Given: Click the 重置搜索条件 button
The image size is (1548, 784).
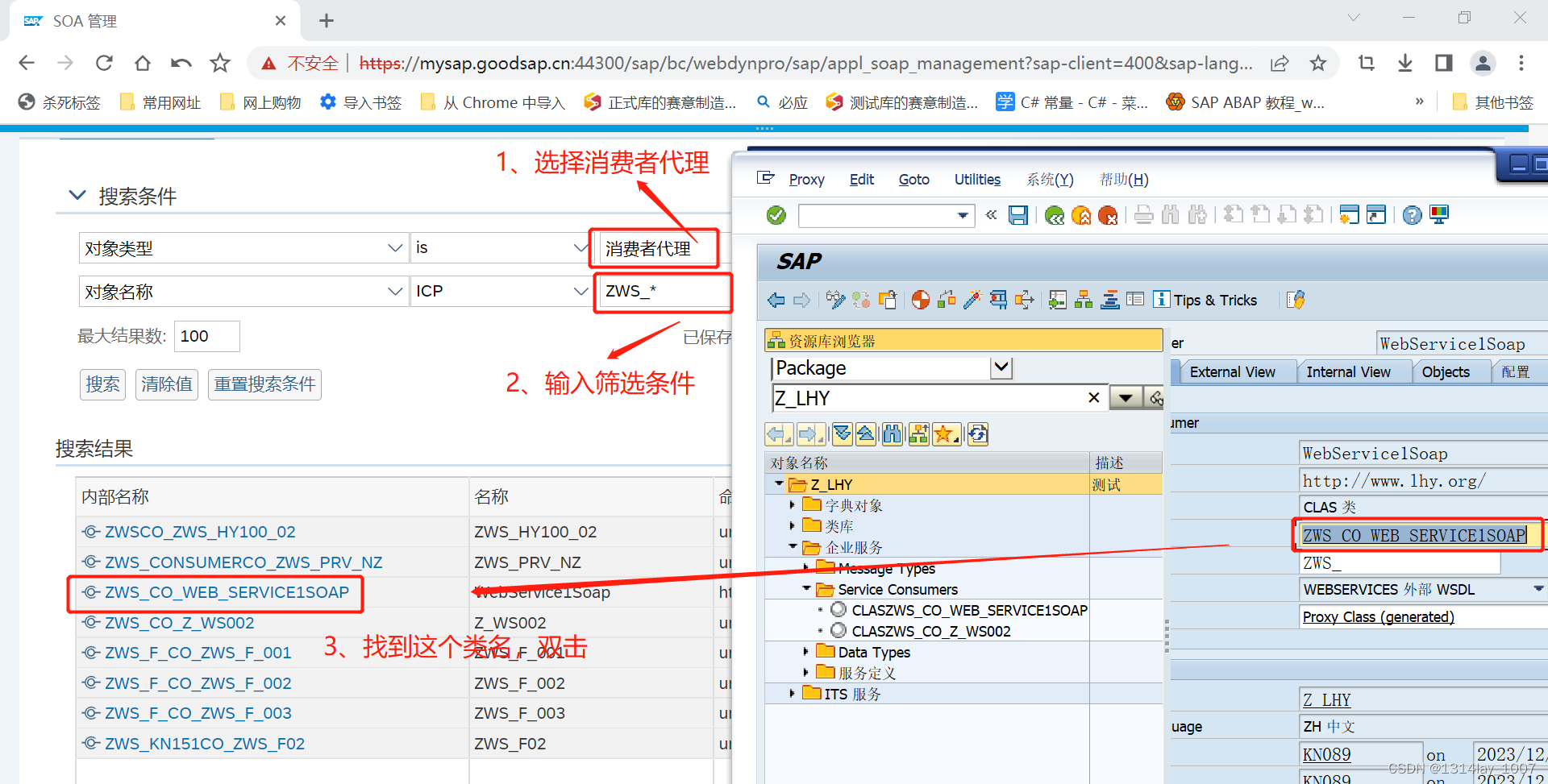Looking at the screenshot, I should click(264, 384).
